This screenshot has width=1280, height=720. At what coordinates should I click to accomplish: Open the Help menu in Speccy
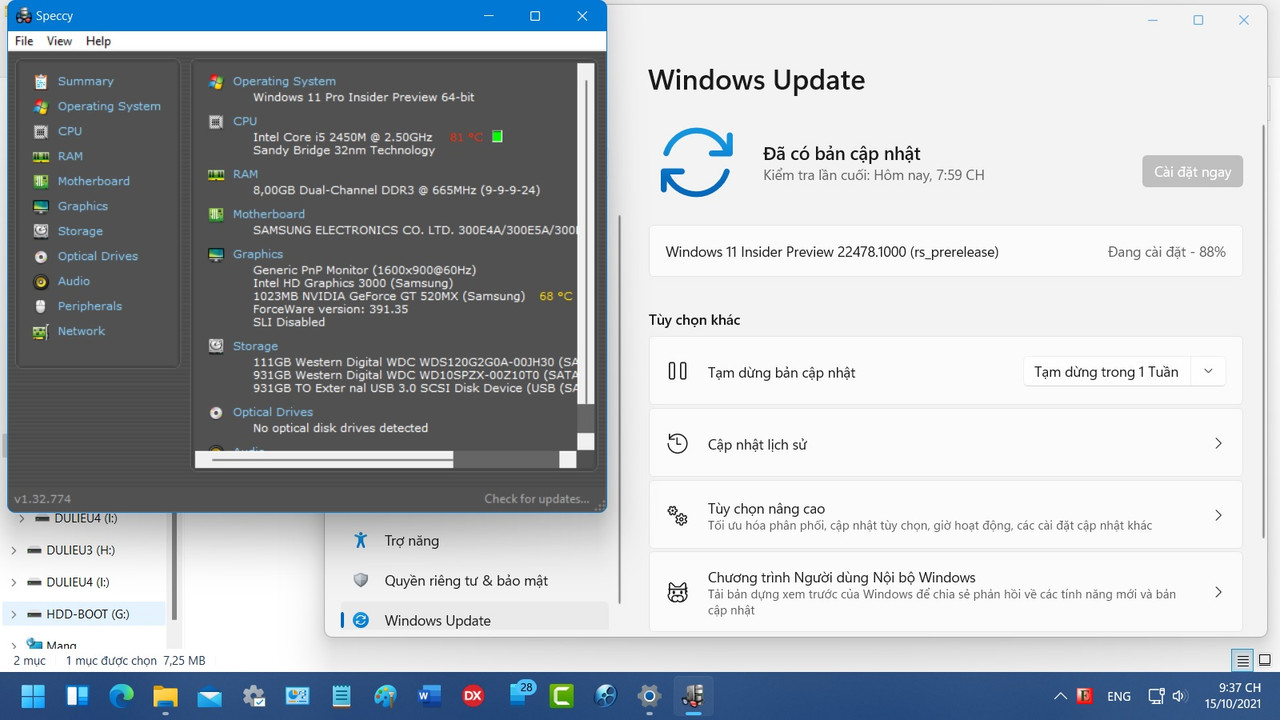tap(98, 41)
